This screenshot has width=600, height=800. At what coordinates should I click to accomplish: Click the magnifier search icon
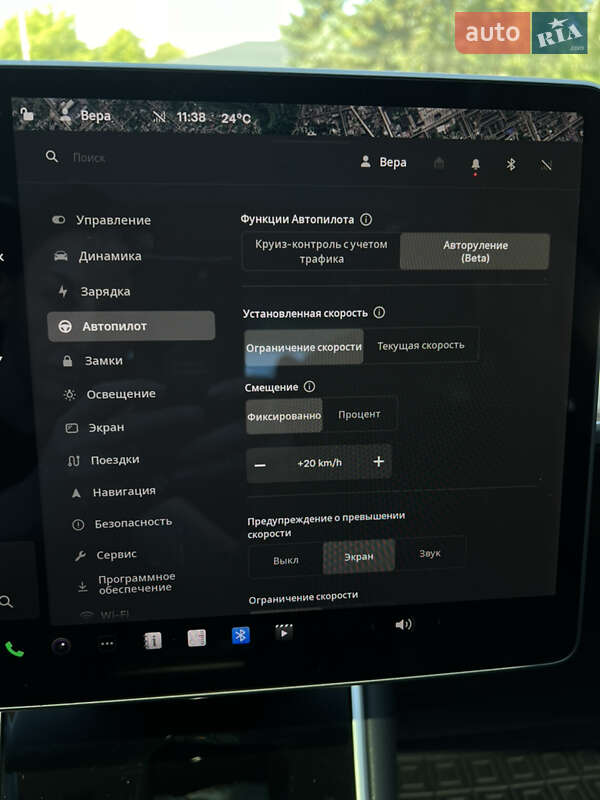(52, 156)
